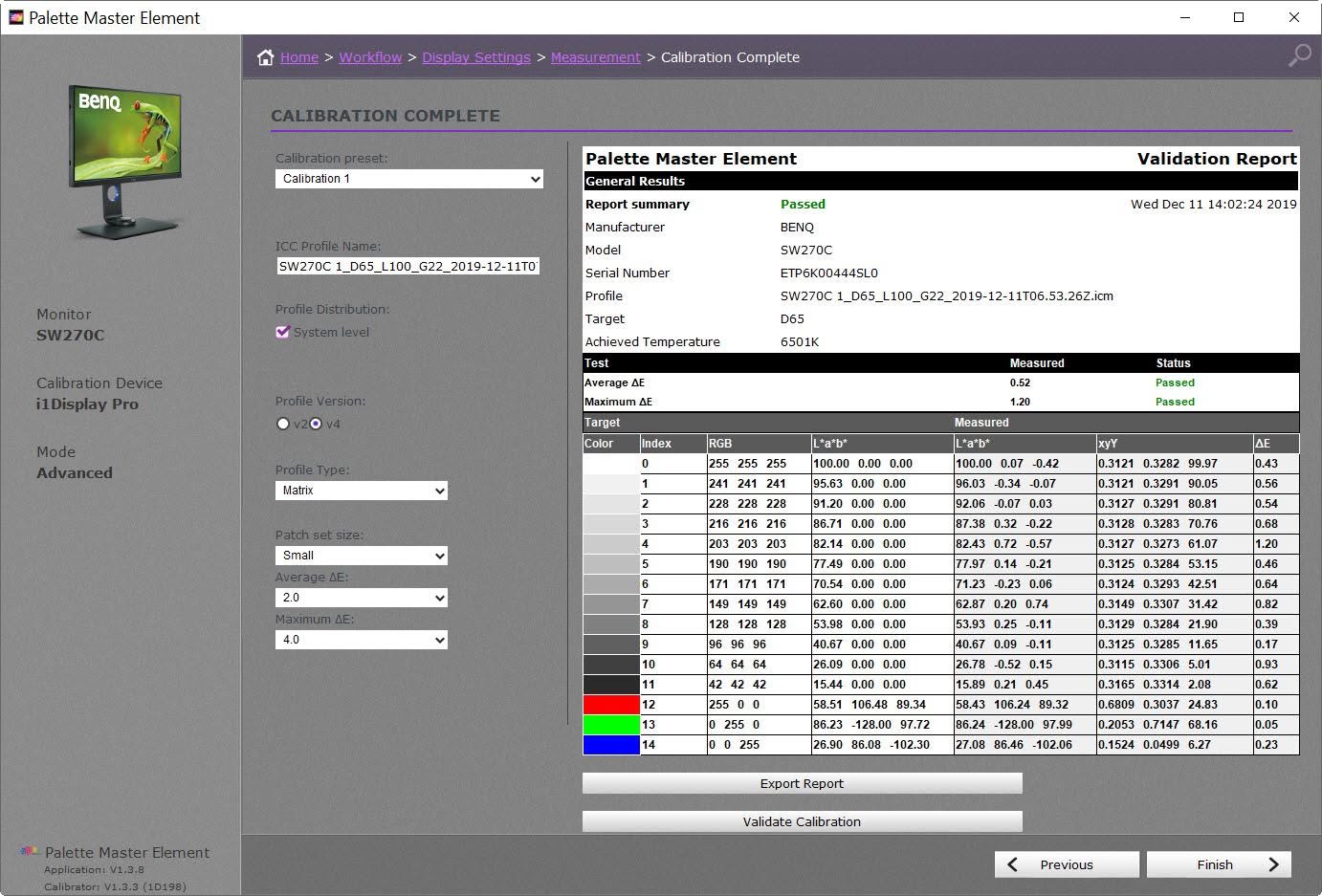Select the v2 profile version radio button
This screenshot has width=1322, height=896.
point(282,424)
